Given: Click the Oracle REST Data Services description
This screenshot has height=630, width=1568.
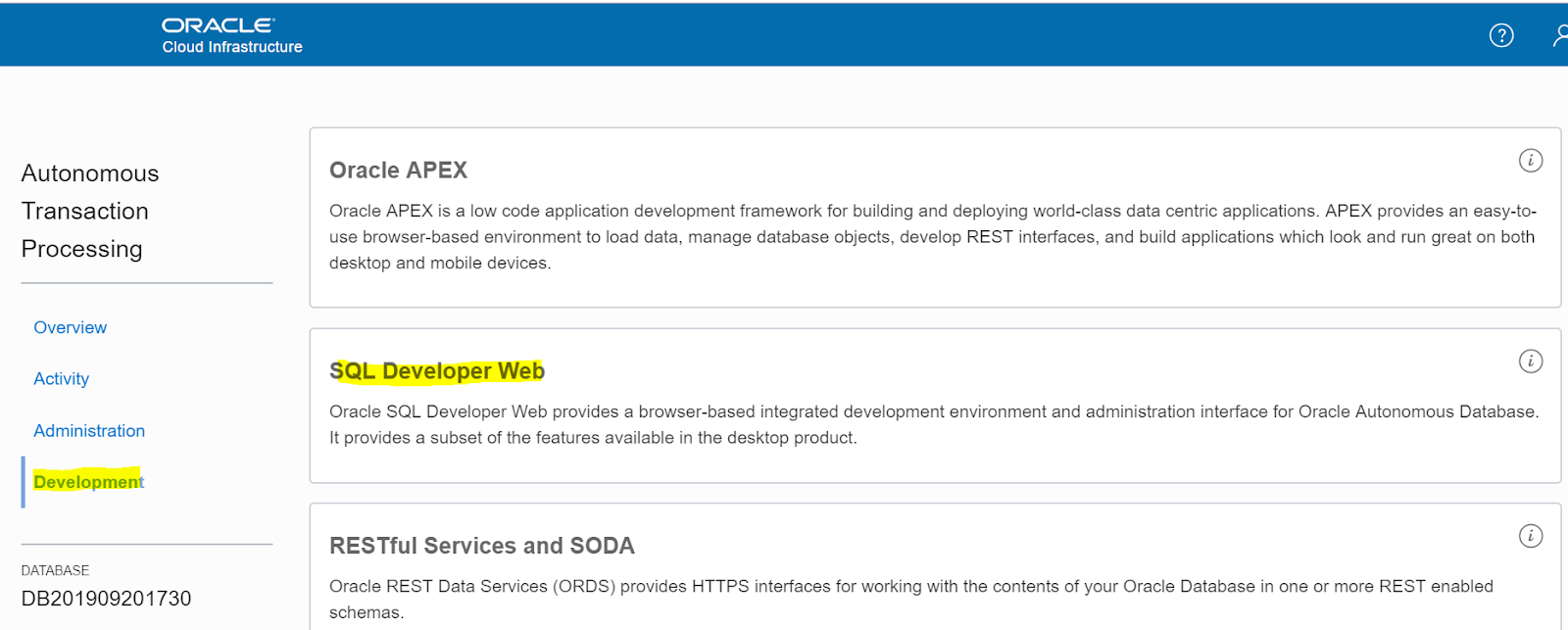Looking at the screenshot, I should (911, 599).
